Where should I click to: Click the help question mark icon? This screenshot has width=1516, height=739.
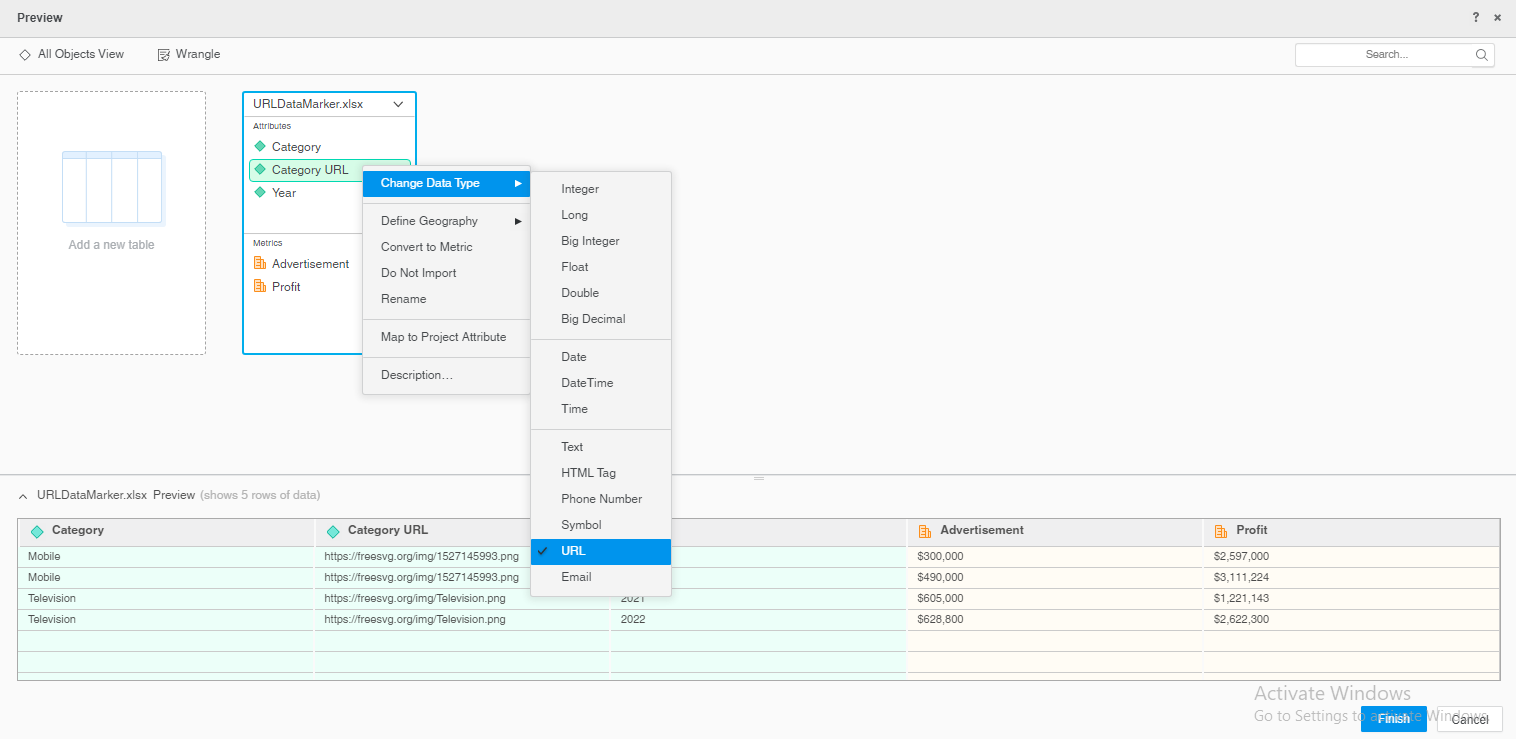point(1475,17)
